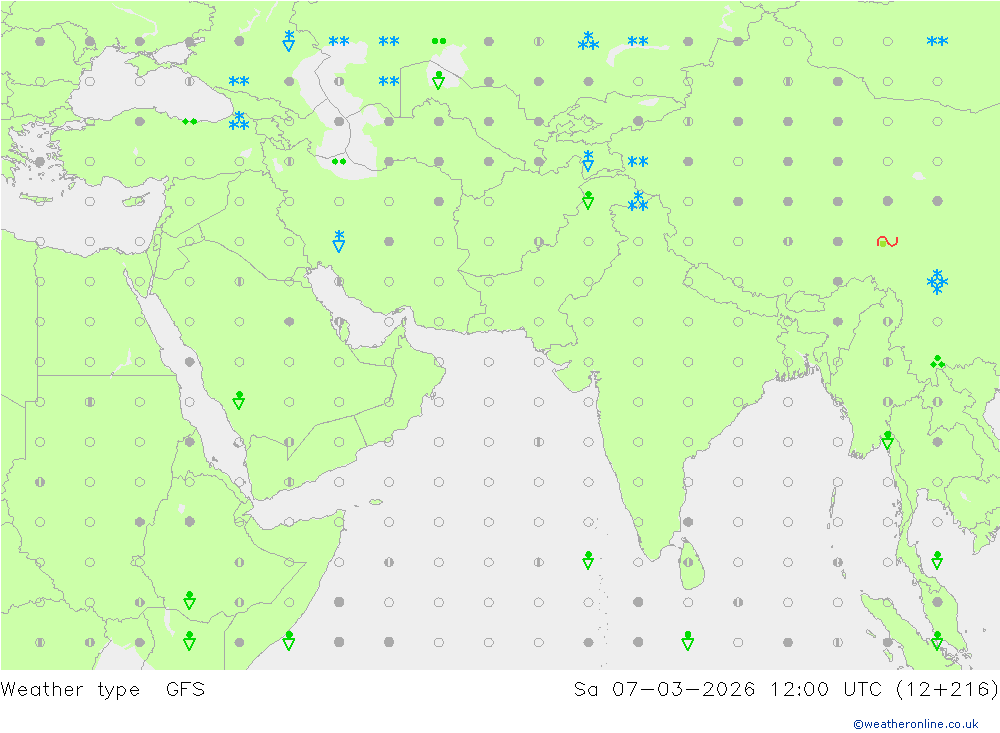Click the green three-dot rain symbol near Myanmar
This screenshot has height=733, width=1000.
click(x=937, y=362)
